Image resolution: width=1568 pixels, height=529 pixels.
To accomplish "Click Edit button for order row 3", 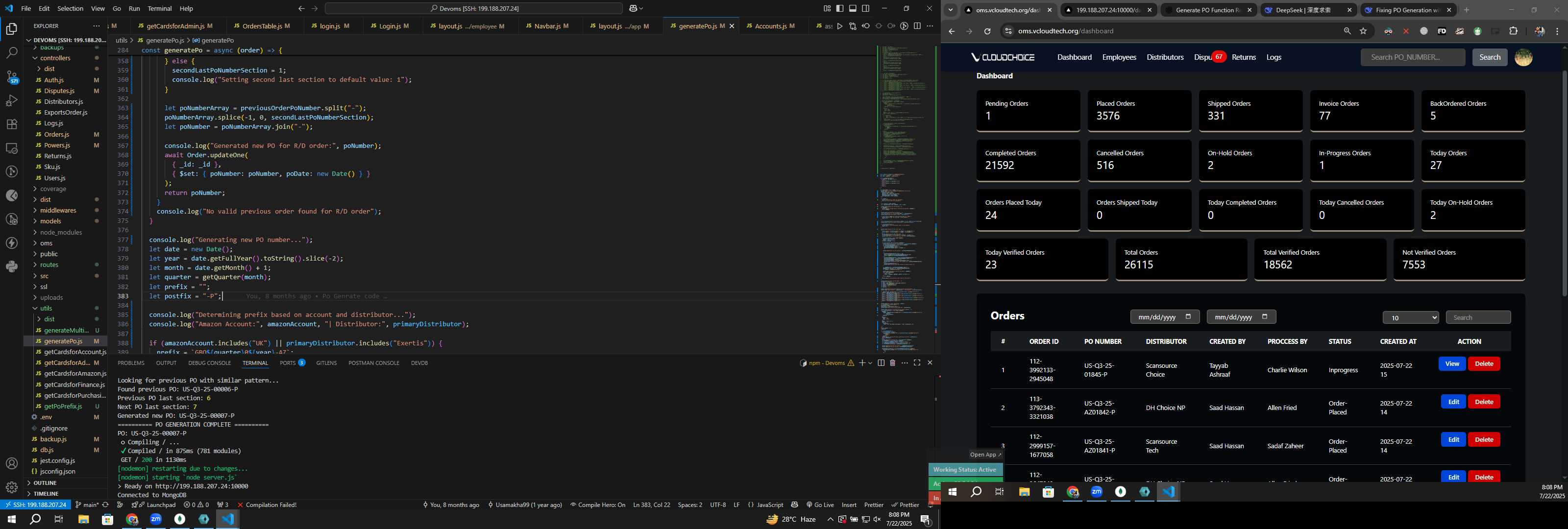I will pyautogui.click(x=1453, y=439).
